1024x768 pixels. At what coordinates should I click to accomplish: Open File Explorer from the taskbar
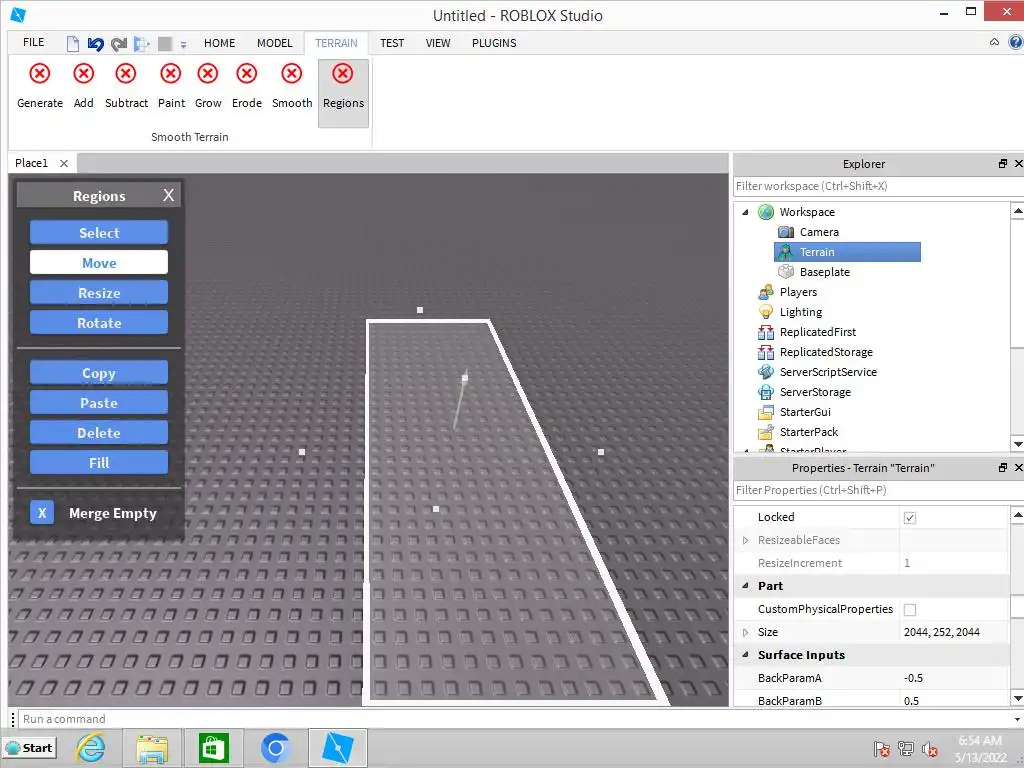pyautogui.click(x=152, y=748)
